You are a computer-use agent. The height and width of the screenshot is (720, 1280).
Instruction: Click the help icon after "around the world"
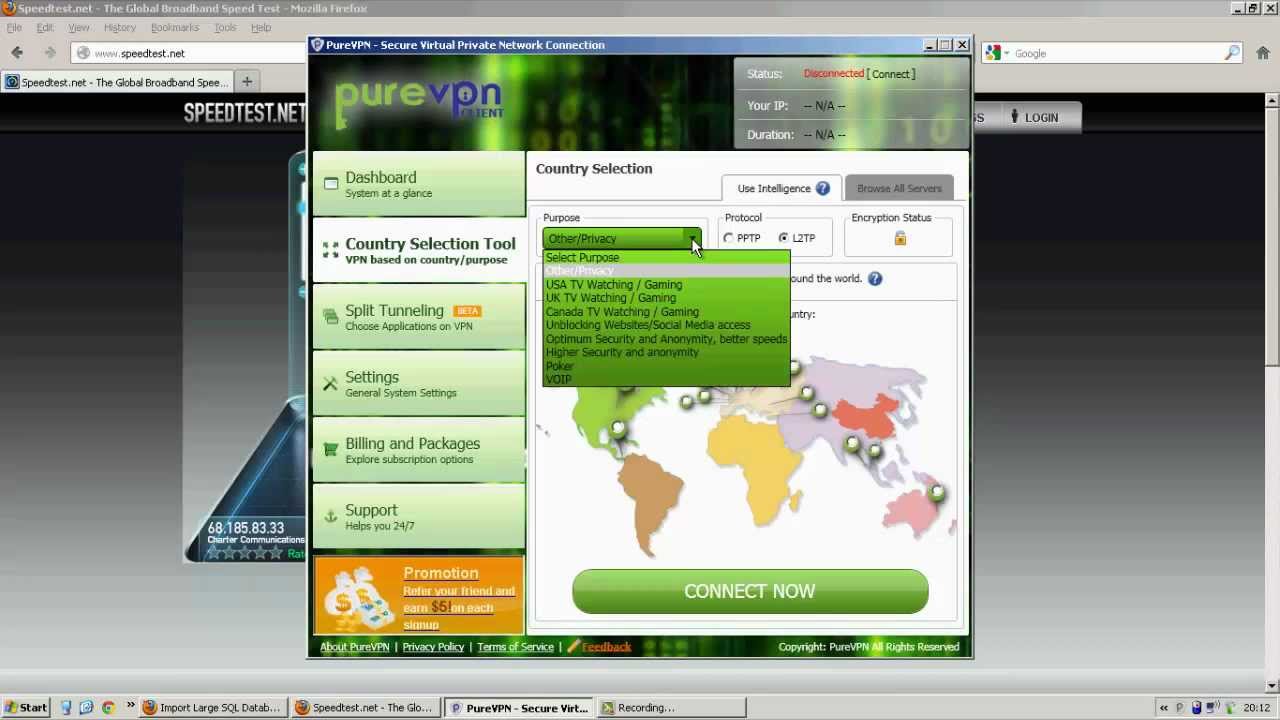875,278
